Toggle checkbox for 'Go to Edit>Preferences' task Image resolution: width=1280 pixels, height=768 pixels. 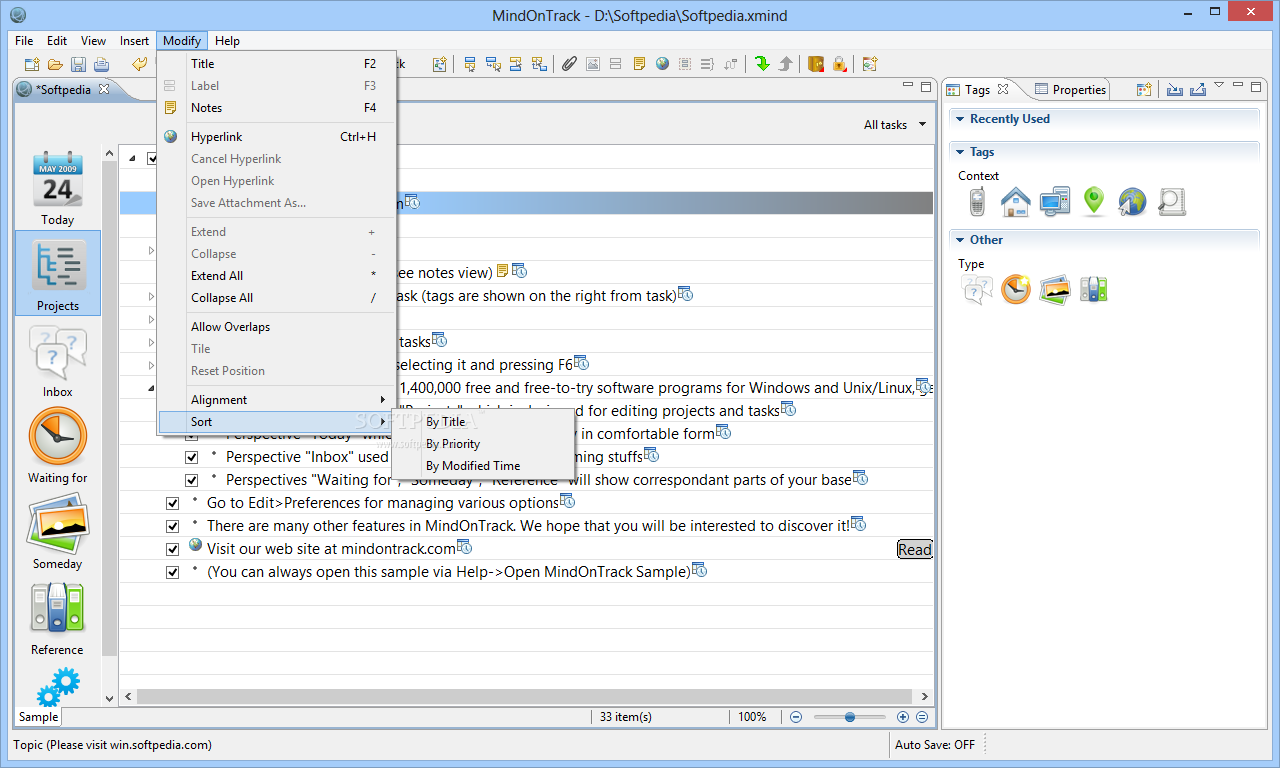pyautogui.click(x=173, y=503)
